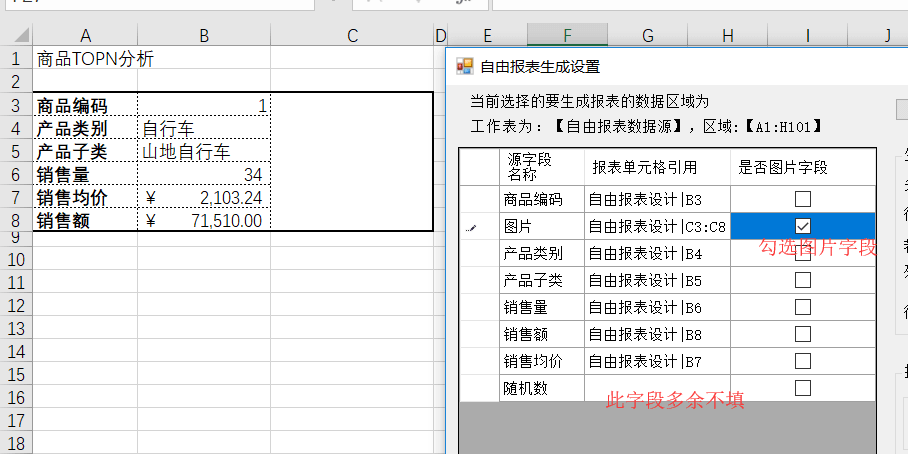Click the 商品编码 label cell in worksheet
908x454 pixels.
pyautogui.click(x=85, y=105)
